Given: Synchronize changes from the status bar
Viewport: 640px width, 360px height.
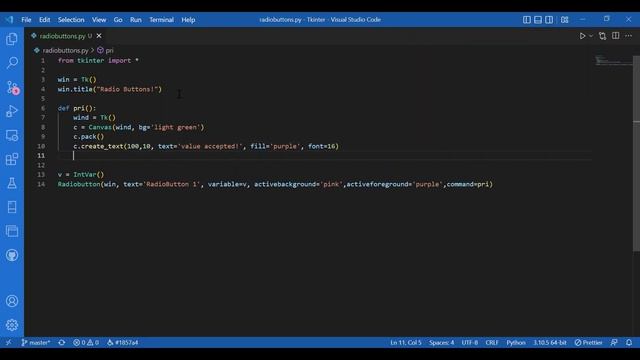Looking at the screenshot, I should tap(62, 342).
